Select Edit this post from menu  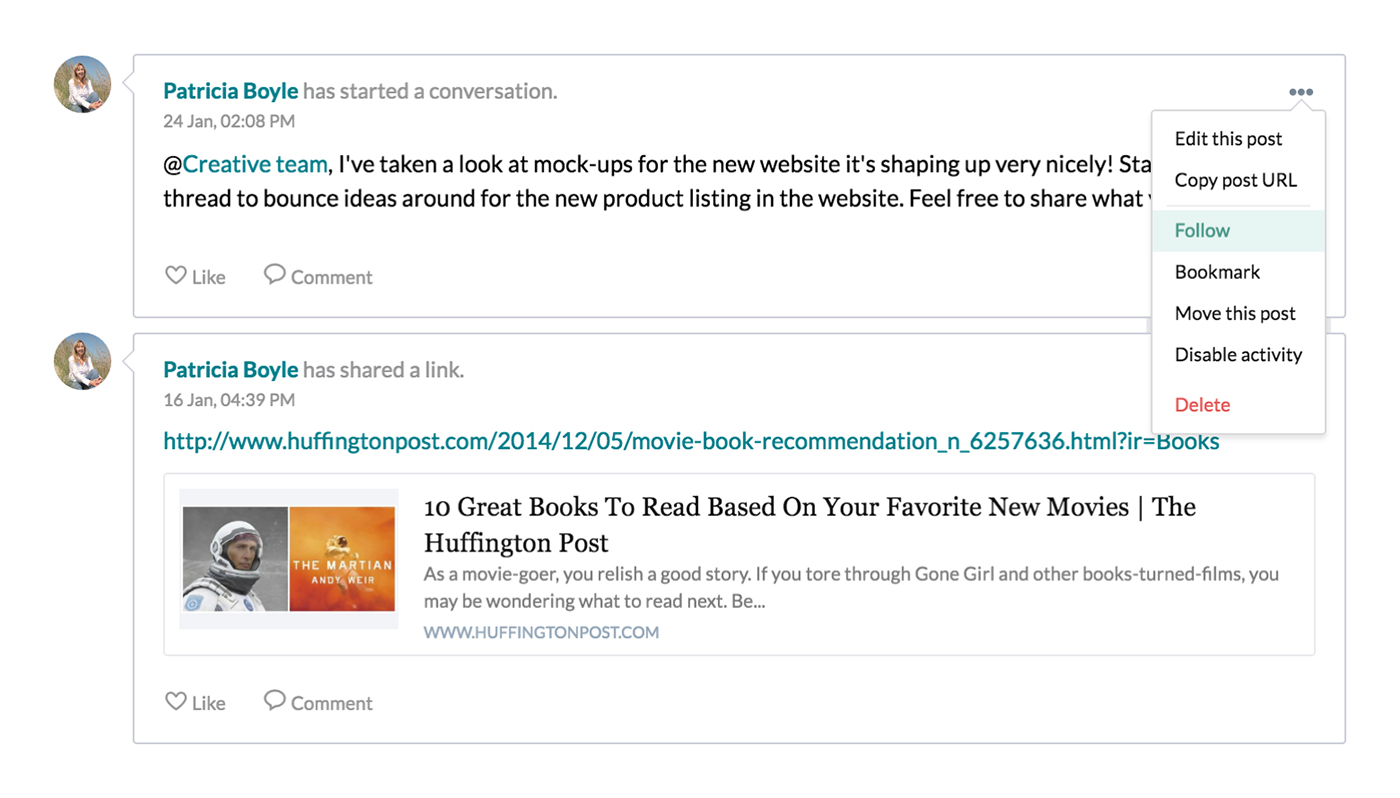pyautogui.click(x=1228, y=139)
